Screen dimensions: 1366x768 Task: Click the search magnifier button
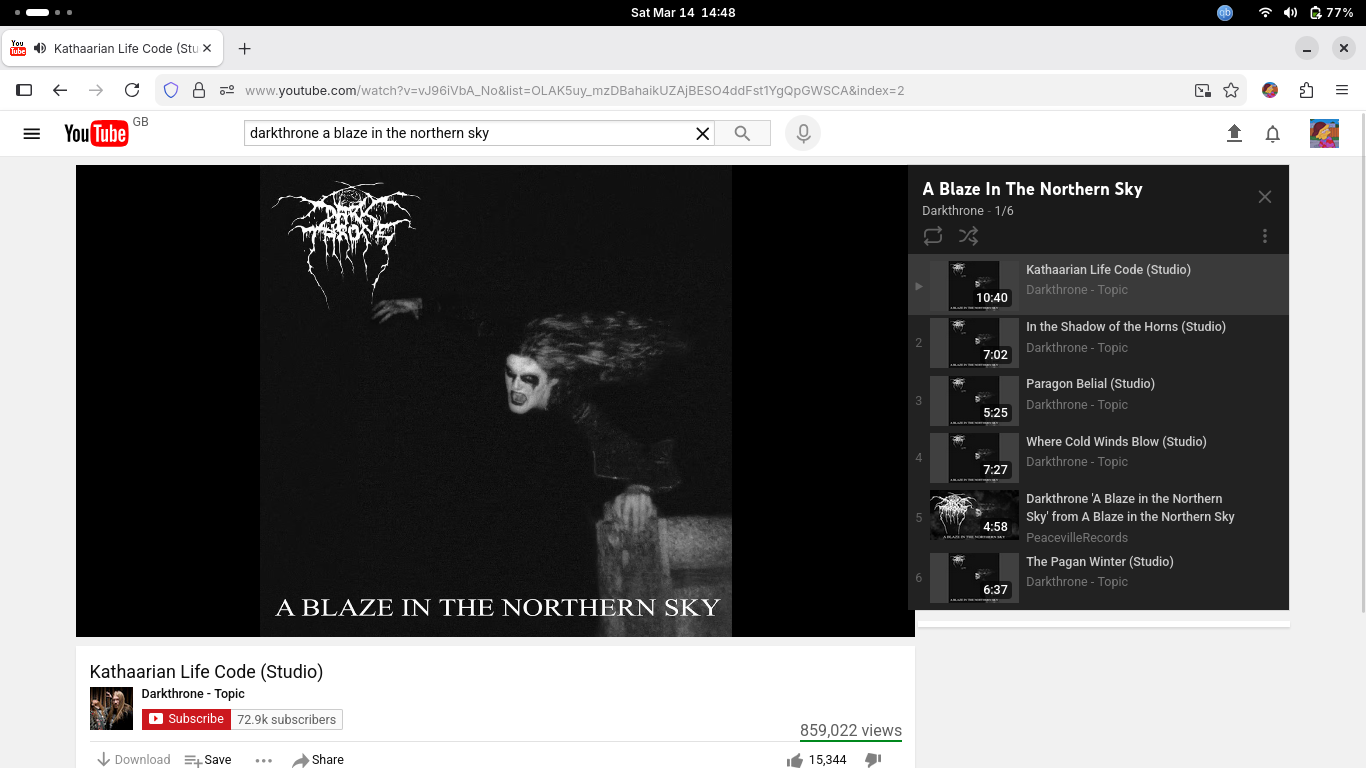(x=742, y=133)
